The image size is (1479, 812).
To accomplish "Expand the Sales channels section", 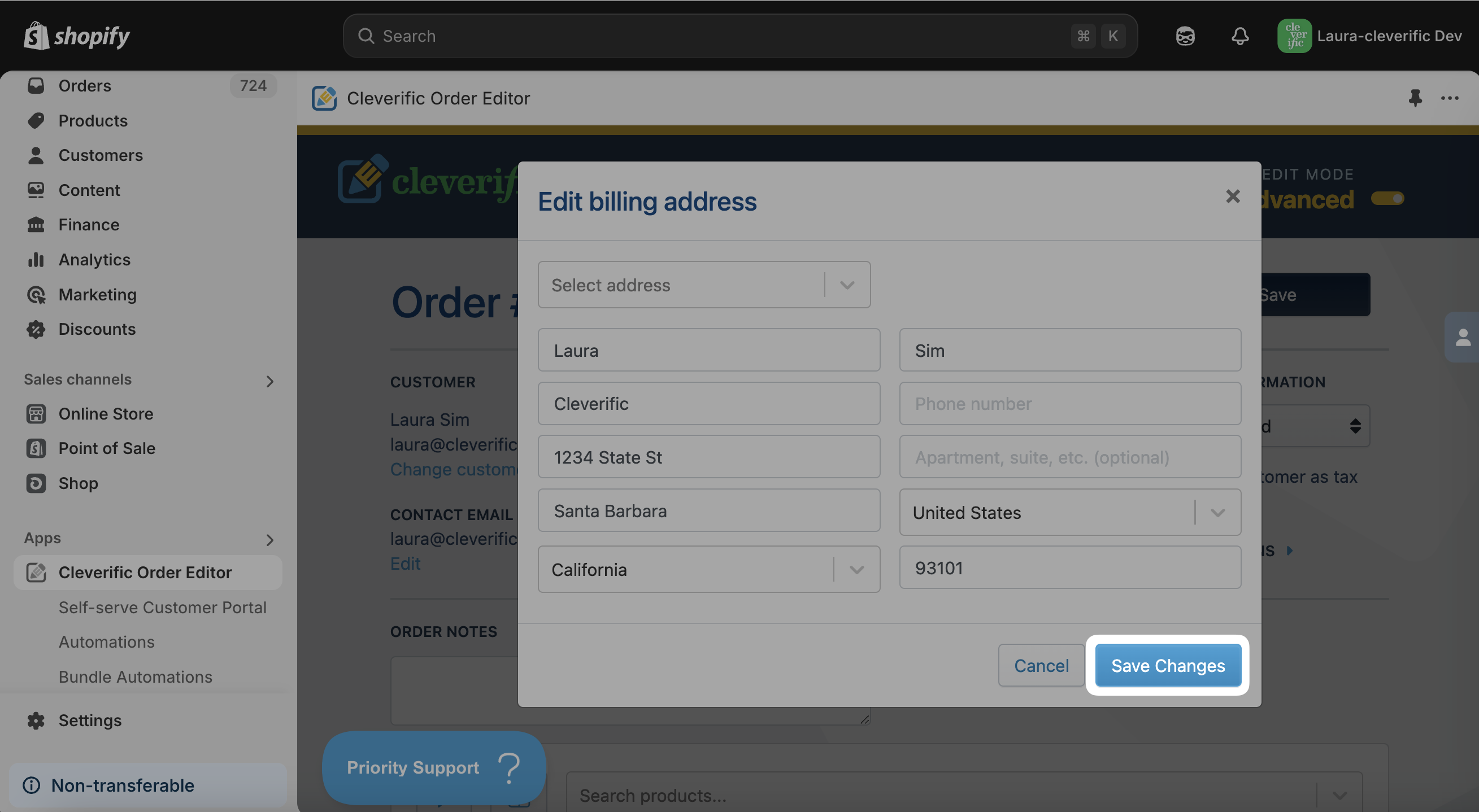I will coord(270,381).
